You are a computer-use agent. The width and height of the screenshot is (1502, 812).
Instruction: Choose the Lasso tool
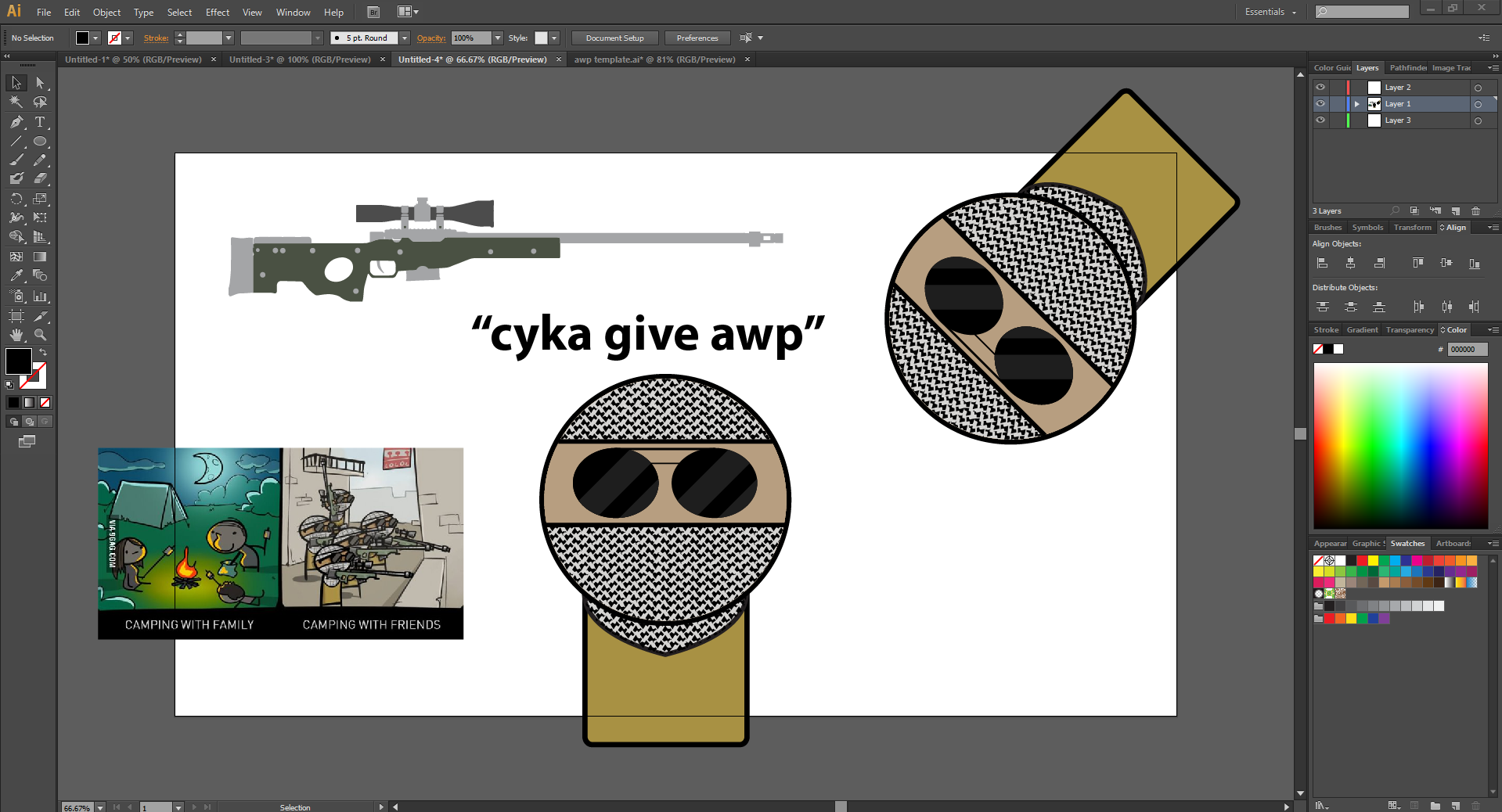tap(40, 102)
